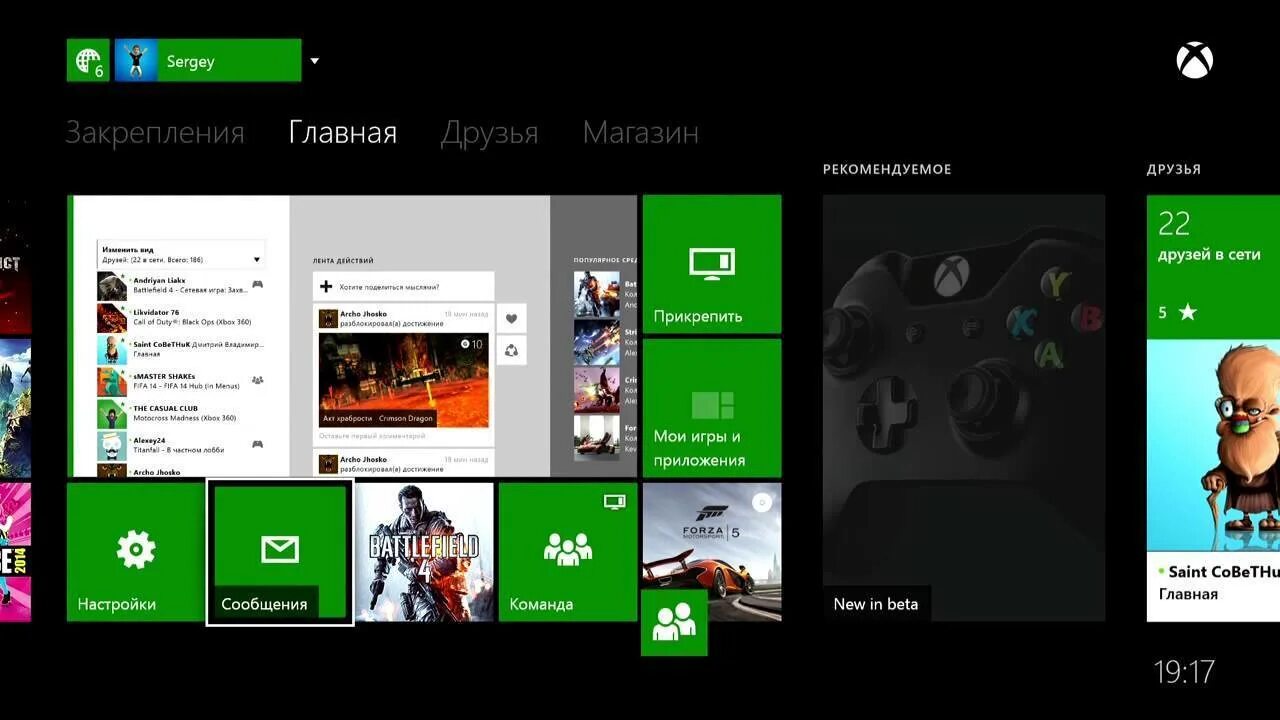Click disc icon on Forza tile

pos(762,502)
